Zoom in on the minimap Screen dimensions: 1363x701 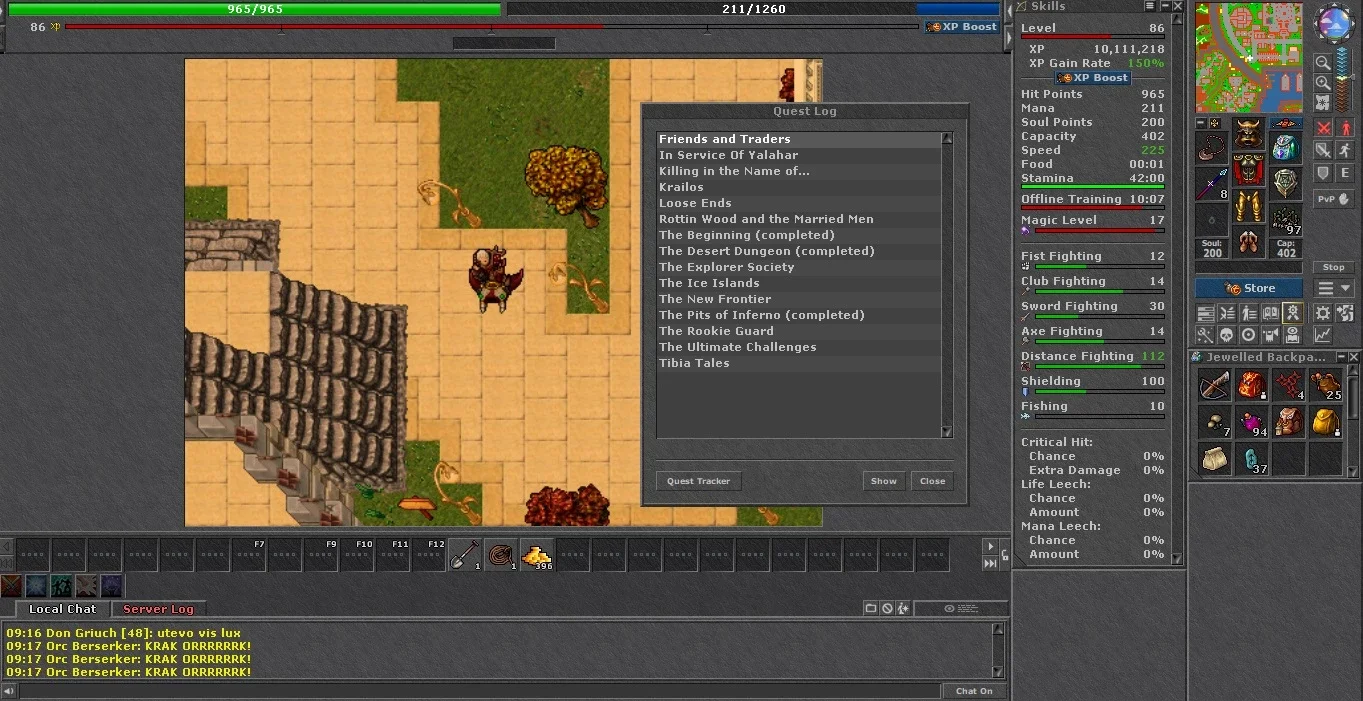(1323, 82)
